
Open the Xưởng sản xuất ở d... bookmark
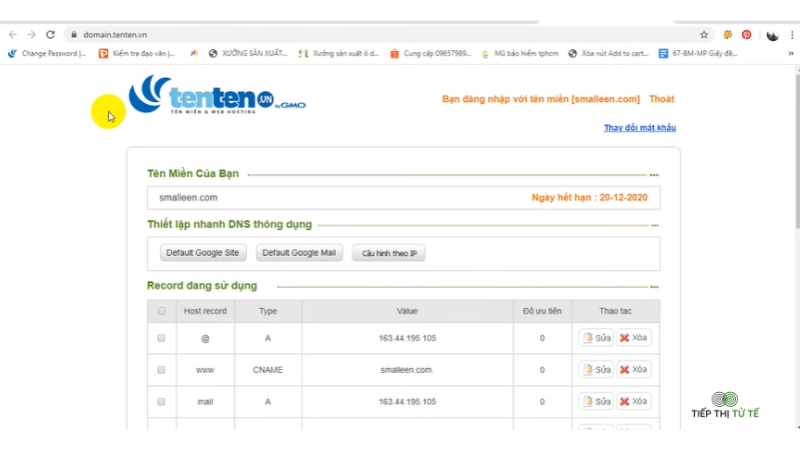(339, 54)
